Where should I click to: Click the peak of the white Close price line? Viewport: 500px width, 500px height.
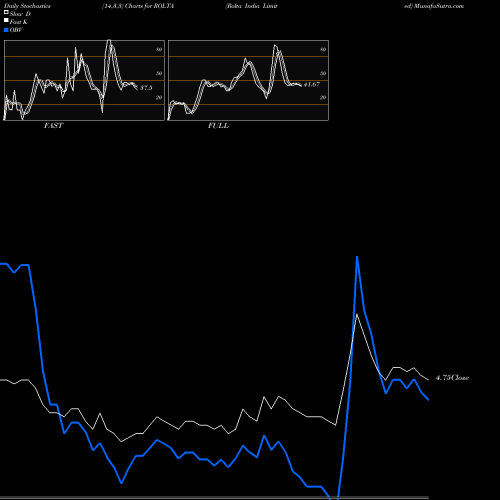(357, 314)
